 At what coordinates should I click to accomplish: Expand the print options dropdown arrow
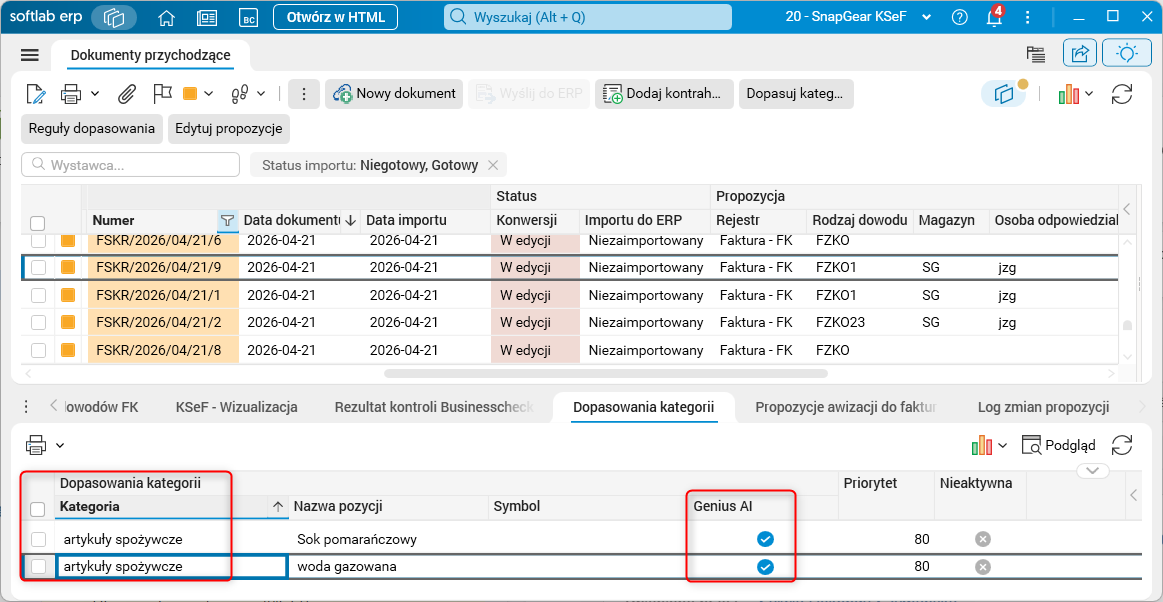[x=96, y=93]
